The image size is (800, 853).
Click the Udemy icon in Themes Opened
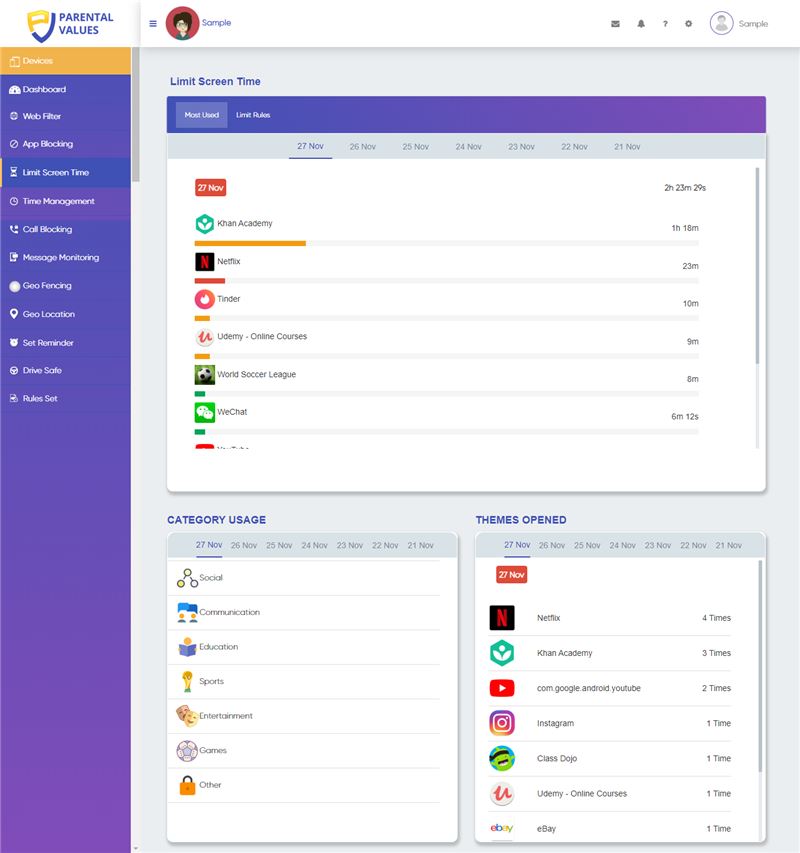502,794
